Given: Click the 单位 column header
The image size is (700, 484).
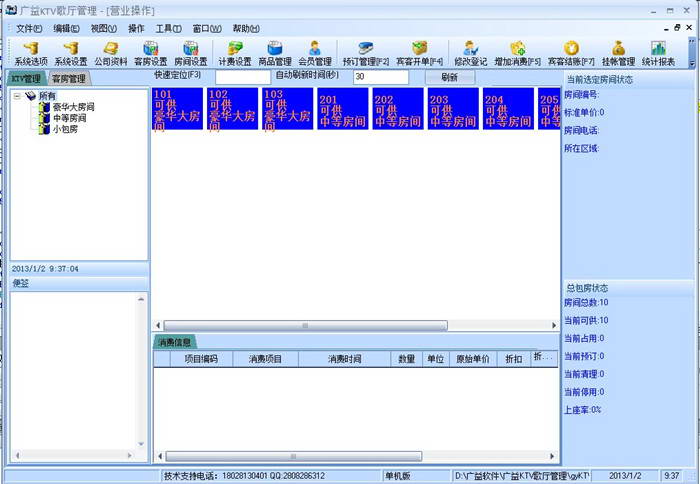Looking at the screenshot, I should point(436,359).
